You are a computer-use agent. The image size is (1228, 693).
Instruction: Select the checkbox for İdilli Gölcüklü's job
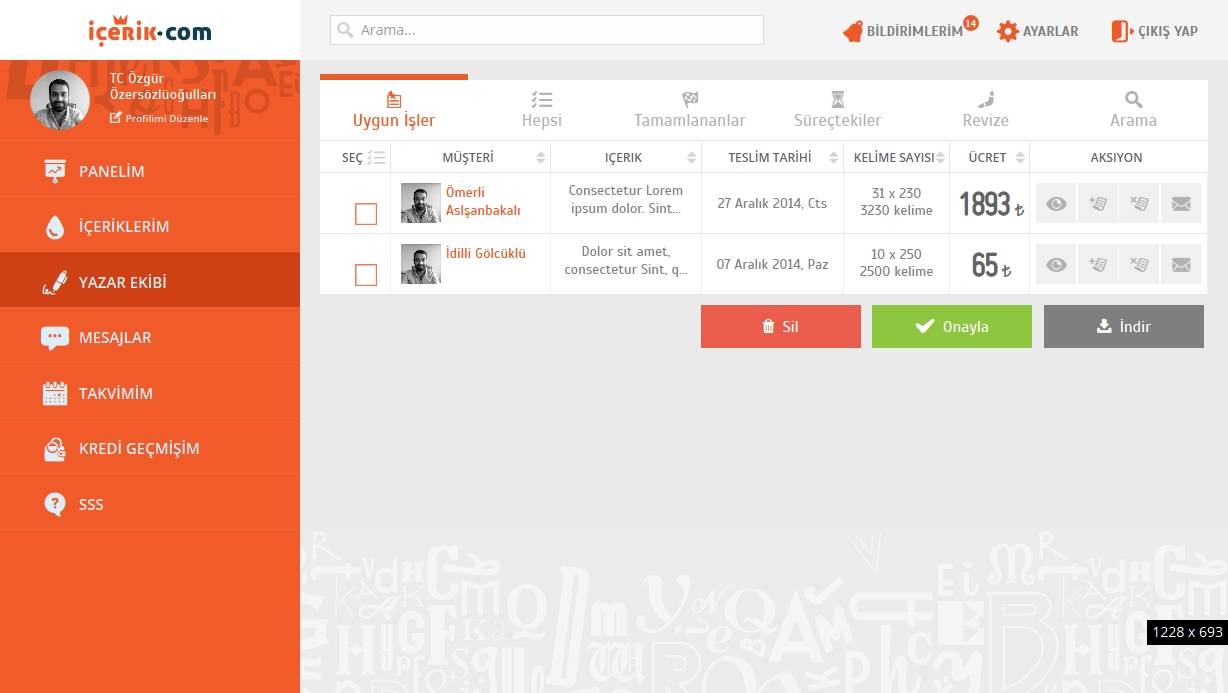coord(366,274)
